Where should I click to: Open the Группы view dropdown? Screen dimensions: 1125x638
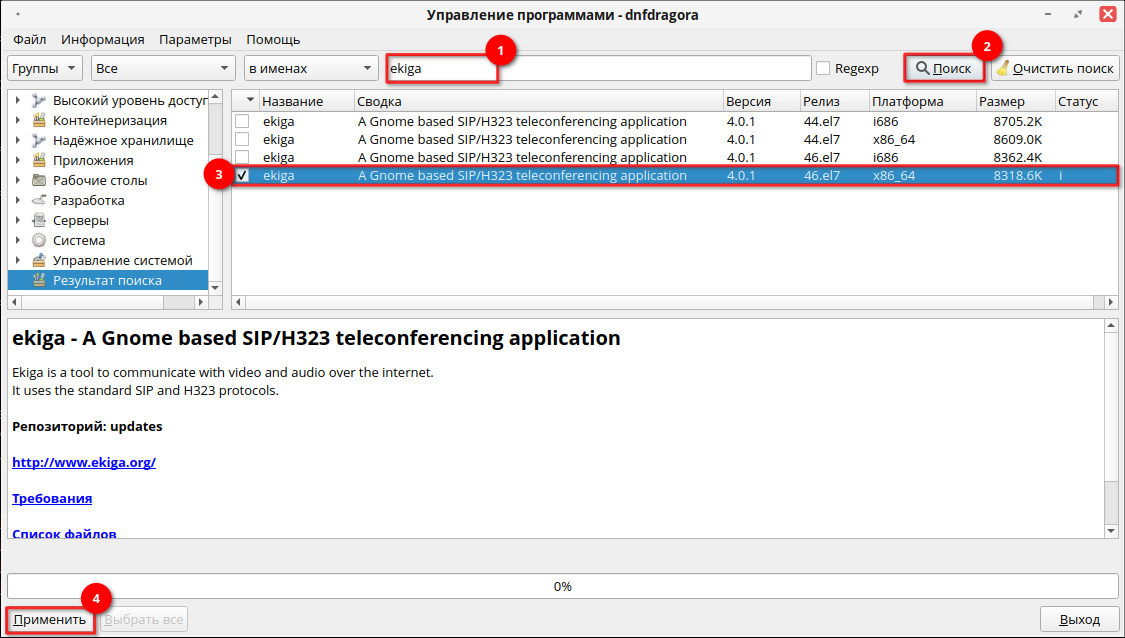click(44, 68)
